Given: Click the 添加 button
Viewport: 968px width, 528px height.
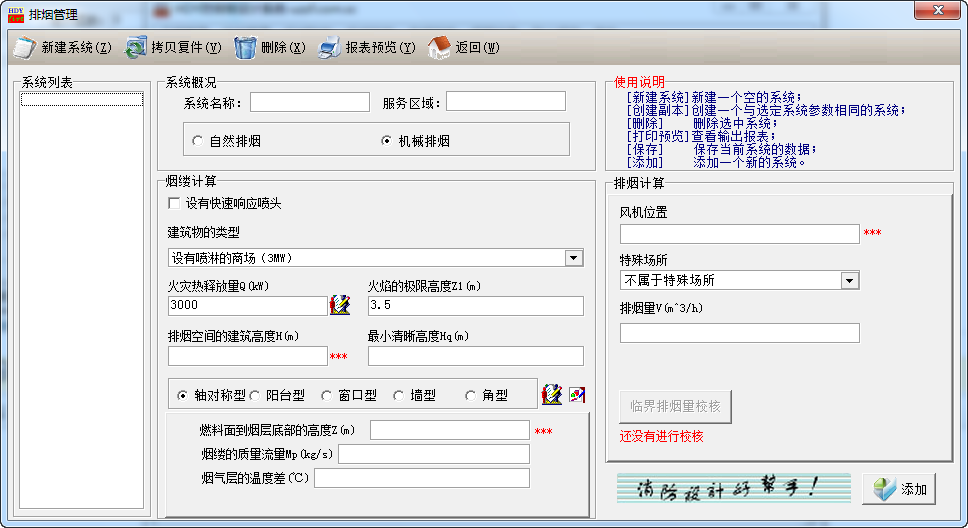Looking at the screenshot, I should (x=899, y=489).
